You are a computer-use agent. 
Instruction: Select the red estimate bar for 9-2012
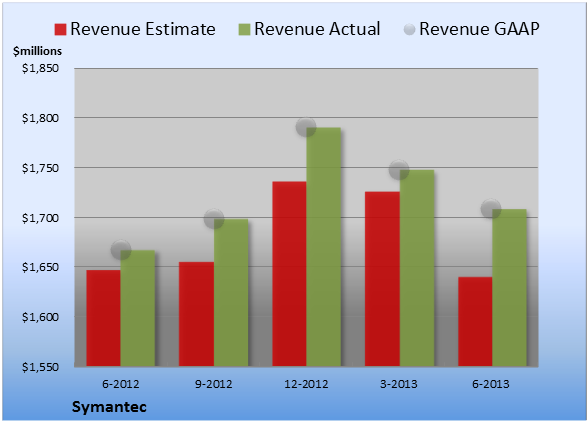click(196, 314)
